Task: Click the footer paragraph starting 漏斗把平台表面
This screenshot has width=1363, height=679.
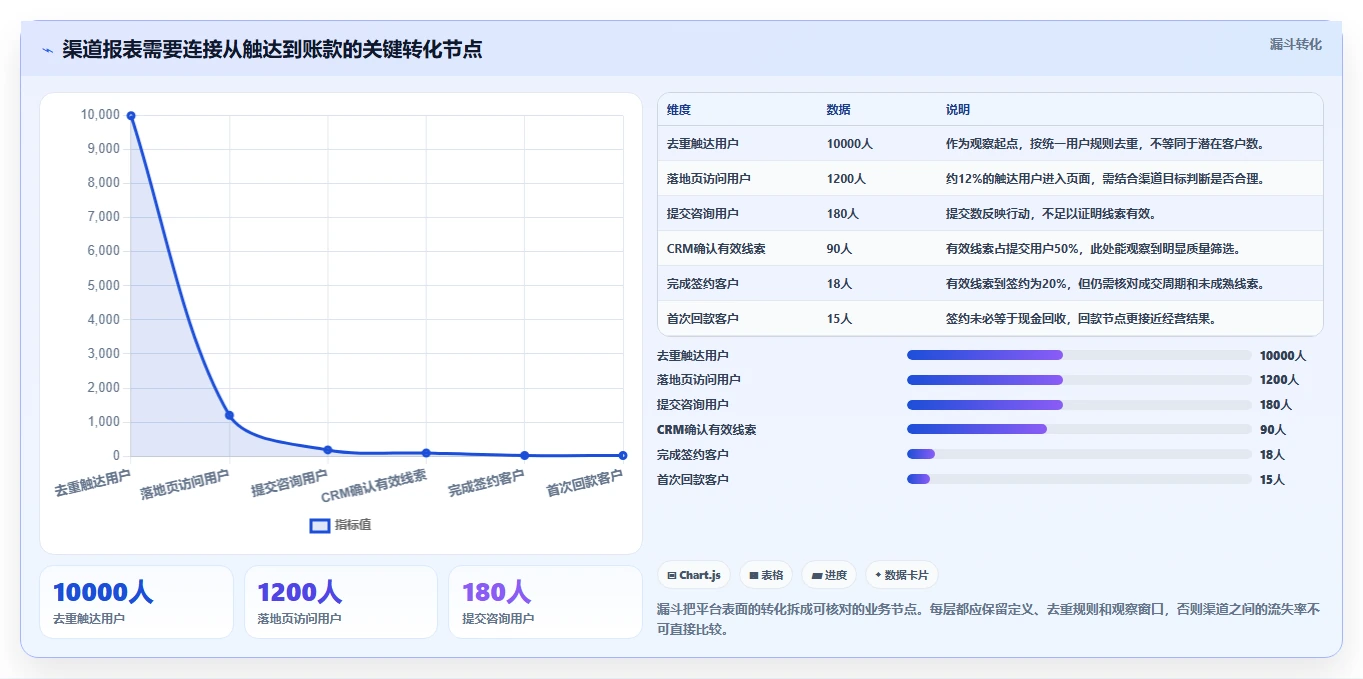Action: (988, 619)
